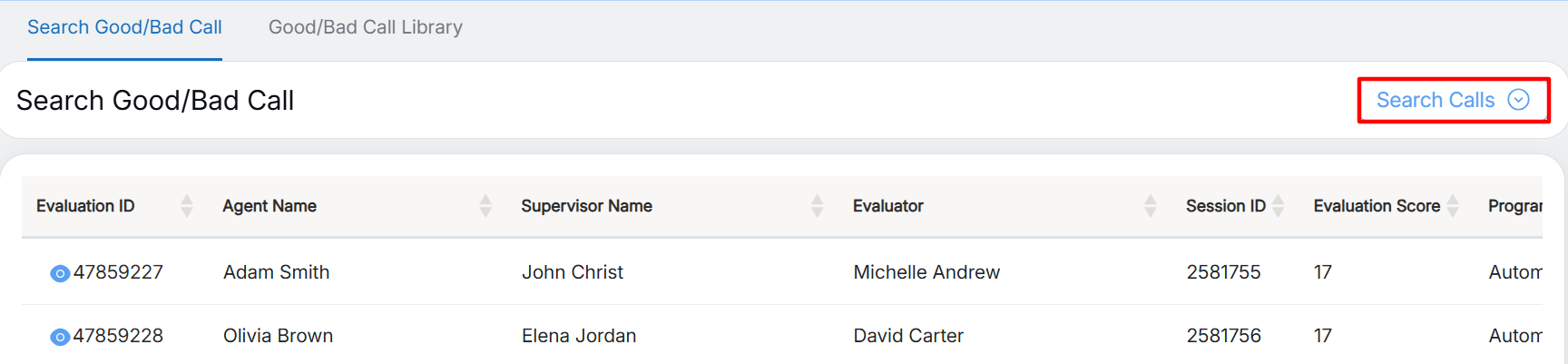The image size is (1568, 364).
Task: Sort by Session ID column arrows
Action: click(1279, 206)
